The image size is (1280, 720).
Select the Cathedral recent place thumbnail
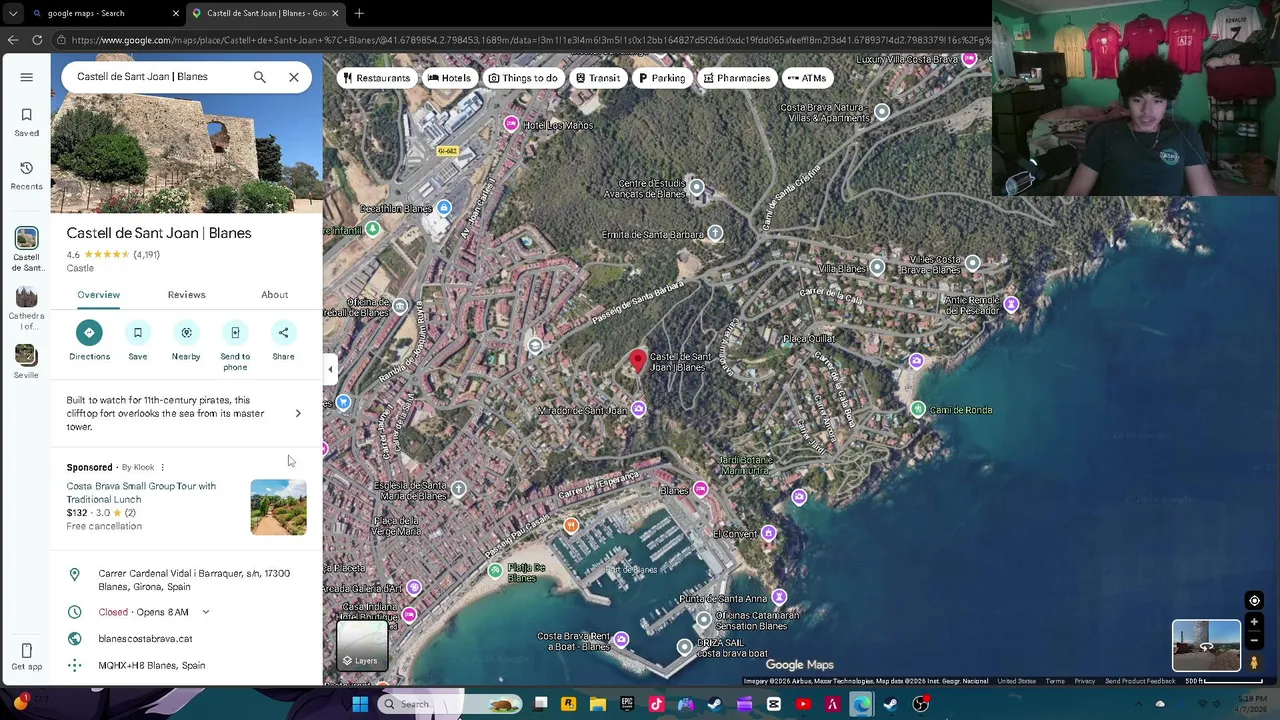point(26,297)
